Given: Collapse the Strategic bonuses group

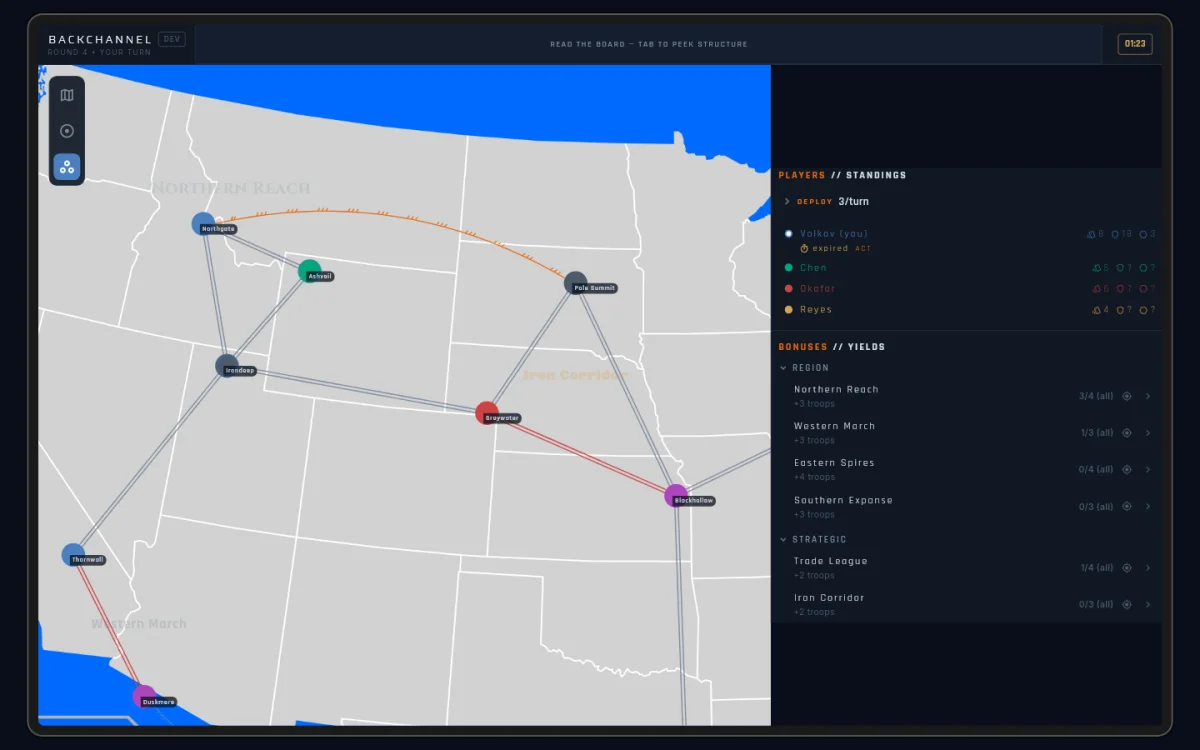Looking at the screenshot, I should tap(784, 540).
